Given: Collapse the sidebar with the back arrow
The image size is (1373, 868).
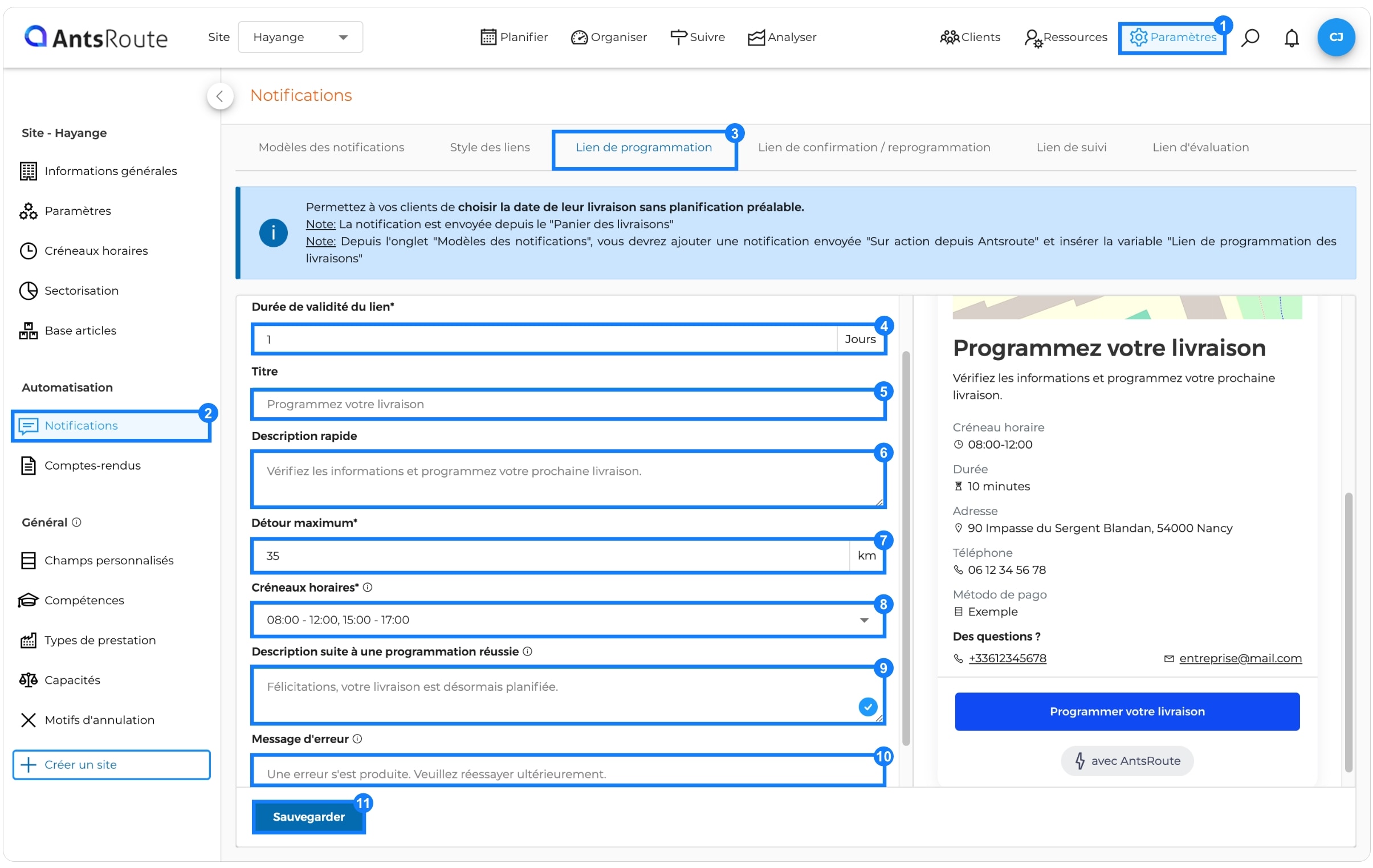Looking at the screenshot, I should tap(220, 96).
